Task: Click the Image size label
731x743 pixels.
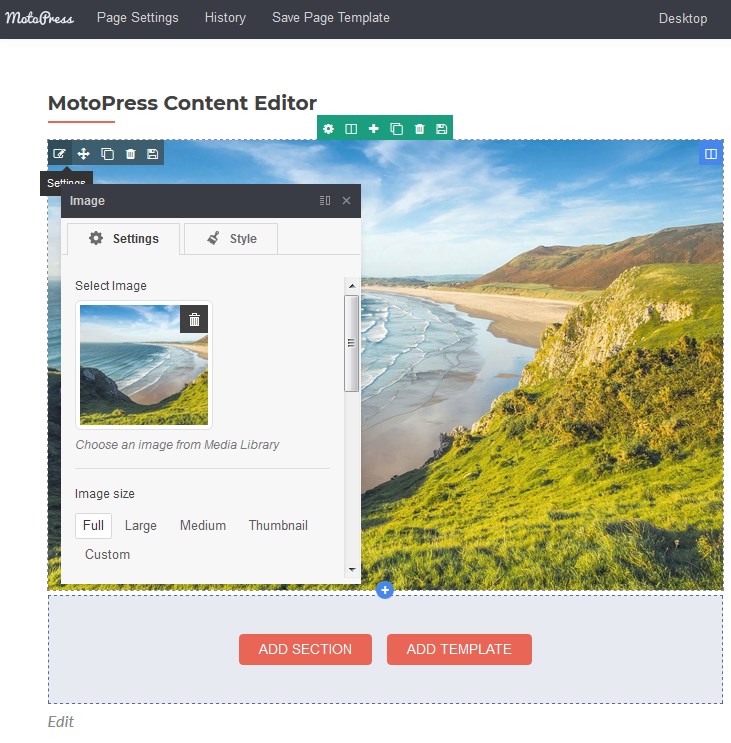Action: [x=105, y=494]
